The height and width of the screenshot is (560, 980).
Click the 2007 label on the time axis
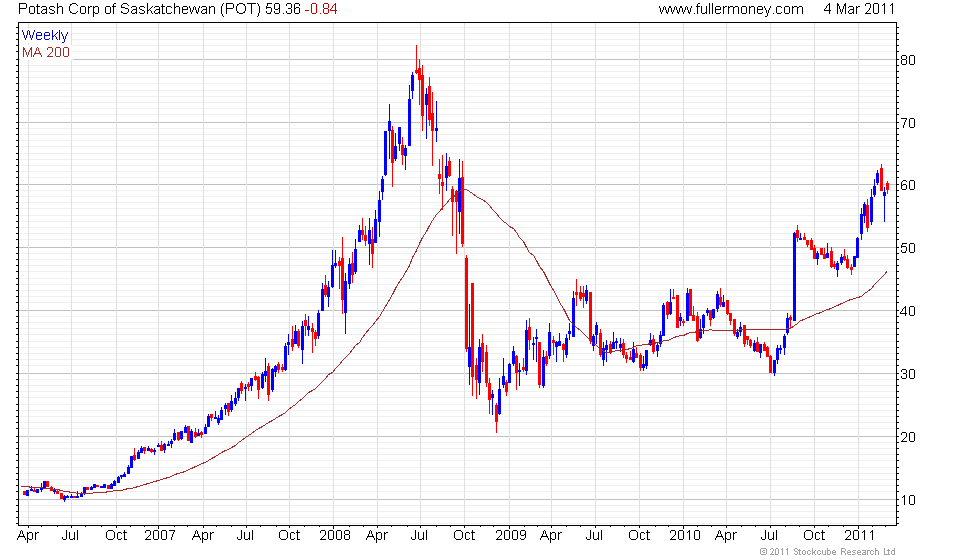pos(159,535)
